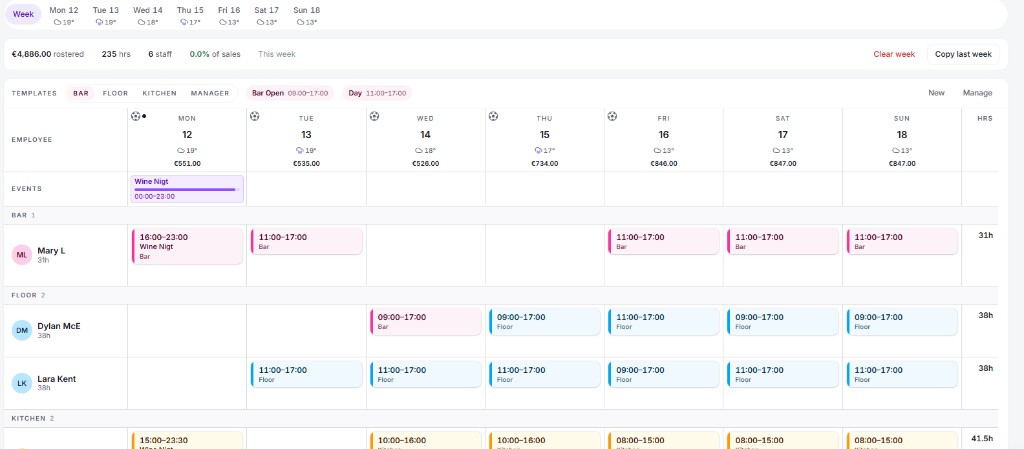Select the BAR templates filter
This screenshot has height=449, width=1024.
click(81, 93)
